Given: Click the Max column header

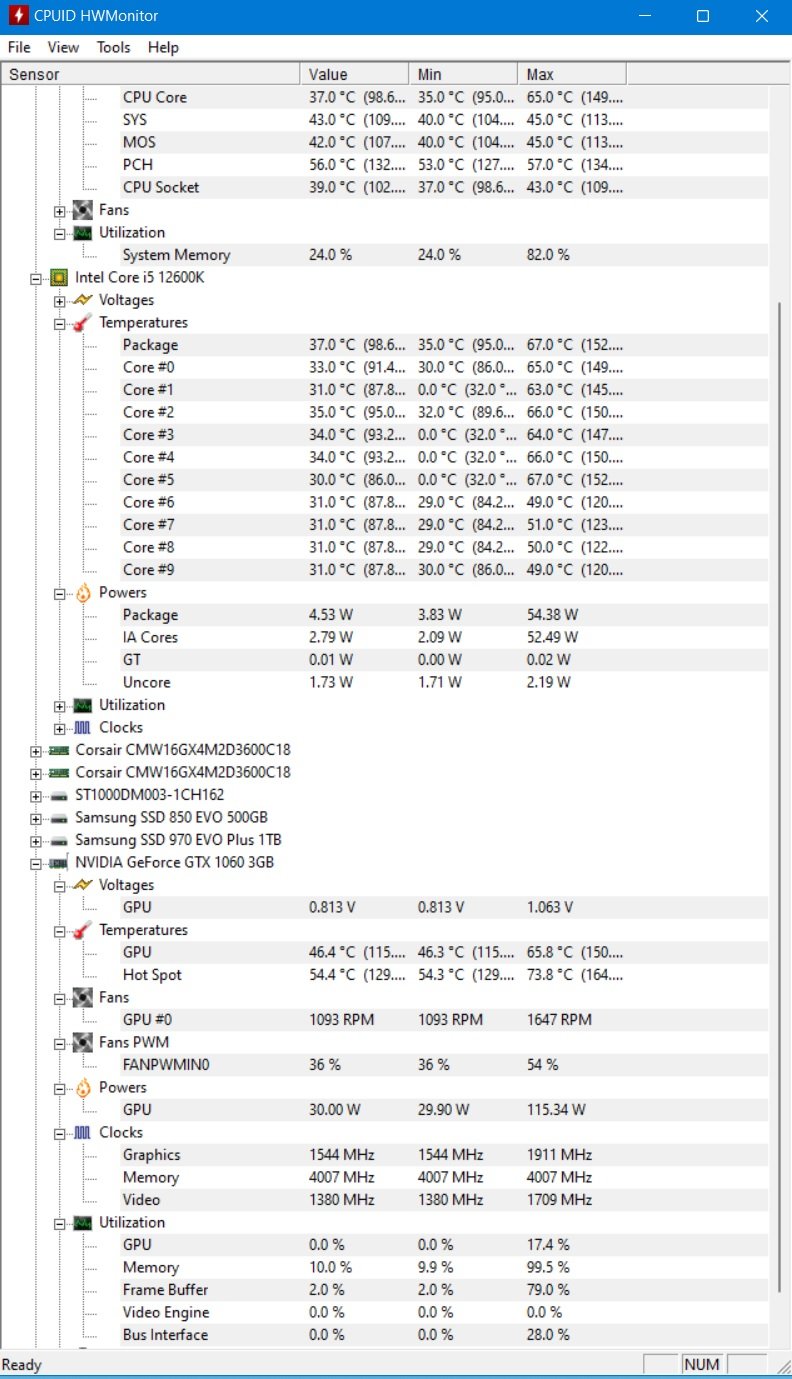Looking at the screenshot, I should [x=572, y=74].
